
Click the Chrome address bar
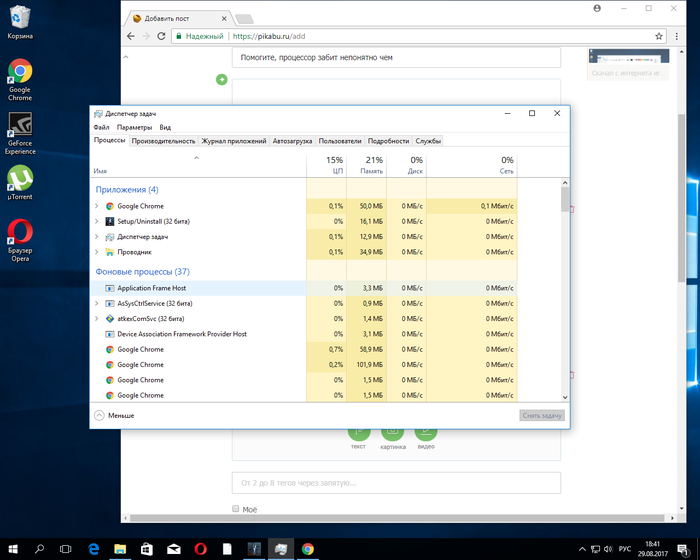(417, 36)
